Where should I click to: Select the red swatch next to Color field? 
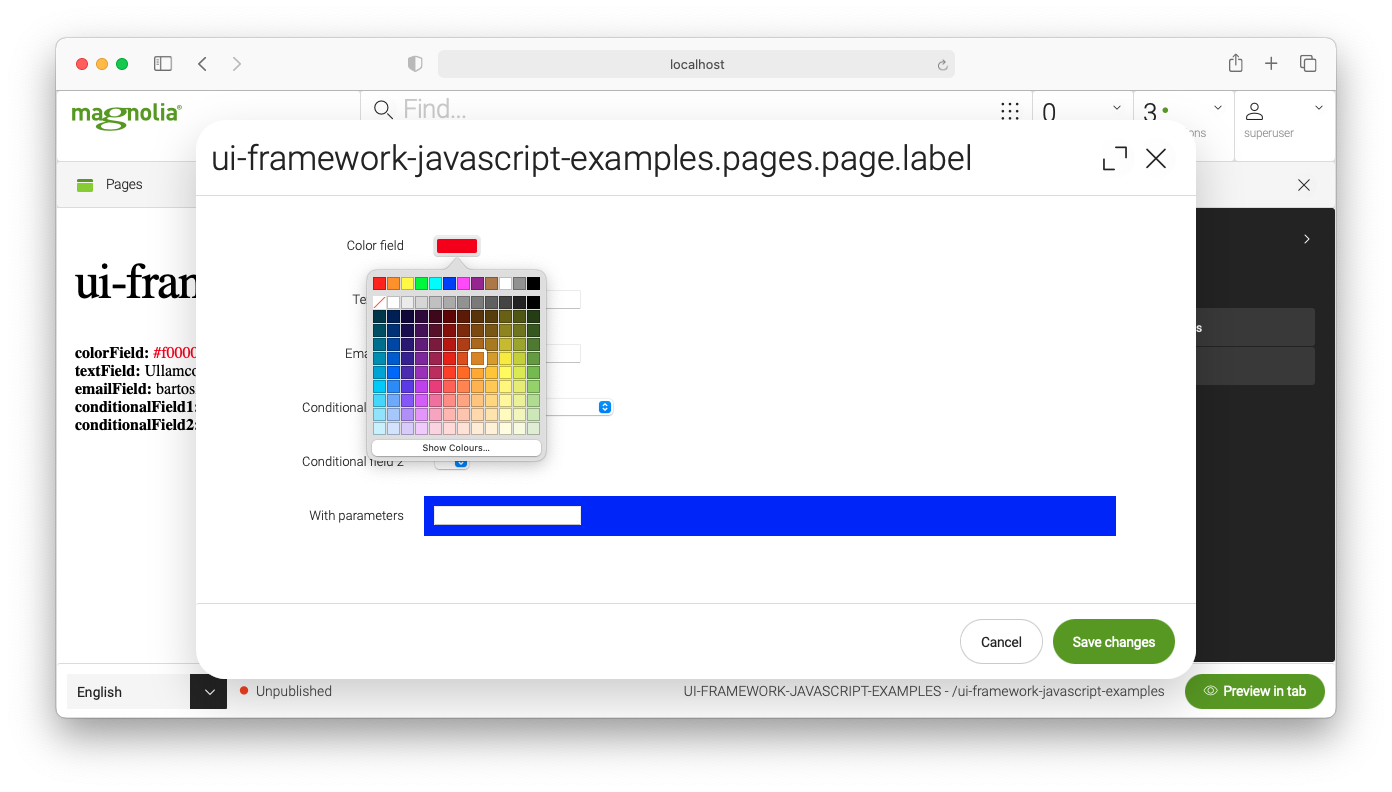(x=456, y=245)
